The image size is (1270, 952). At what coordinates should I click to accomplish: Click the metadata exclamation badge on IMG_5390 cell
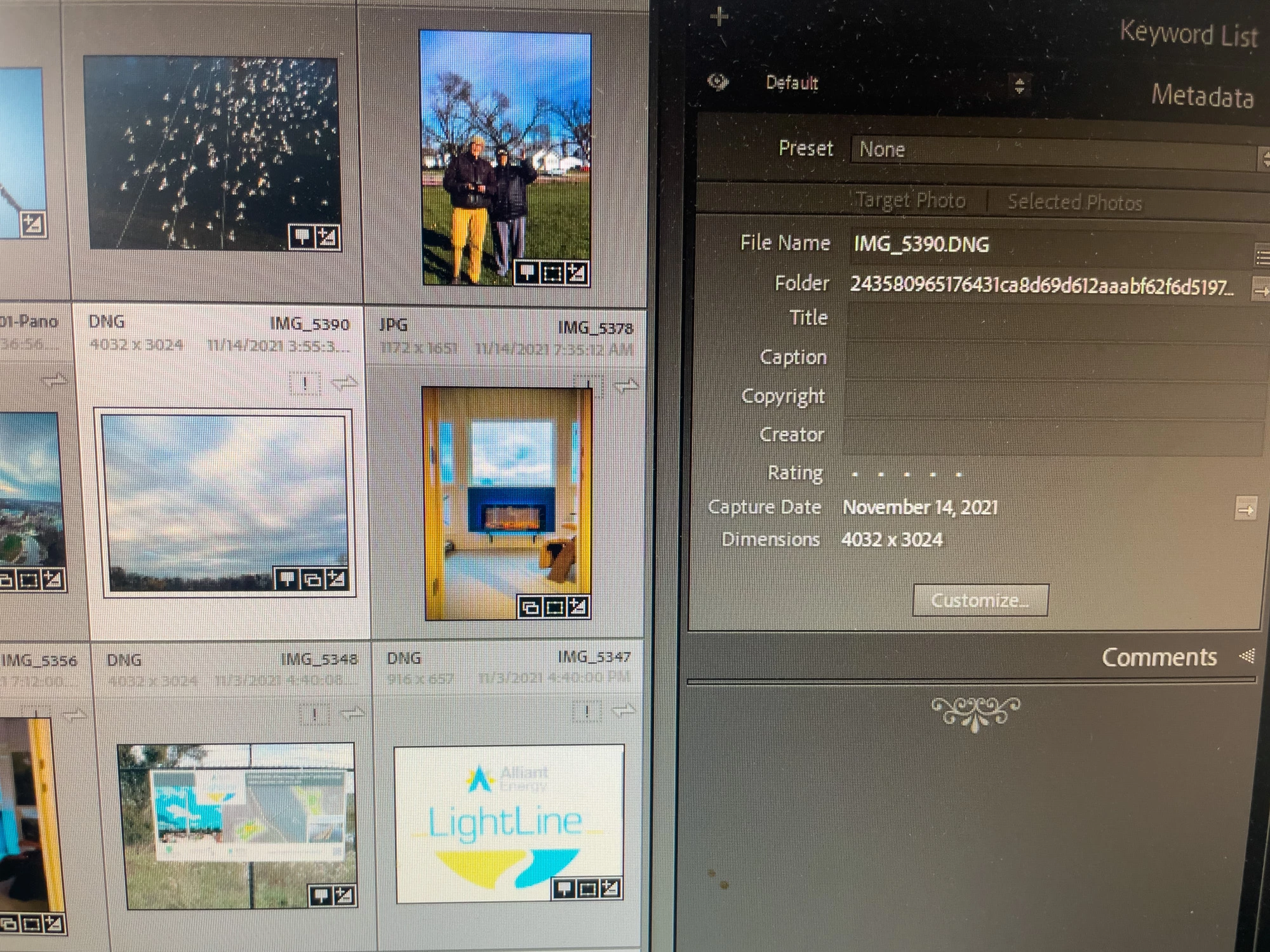(305, 383)
